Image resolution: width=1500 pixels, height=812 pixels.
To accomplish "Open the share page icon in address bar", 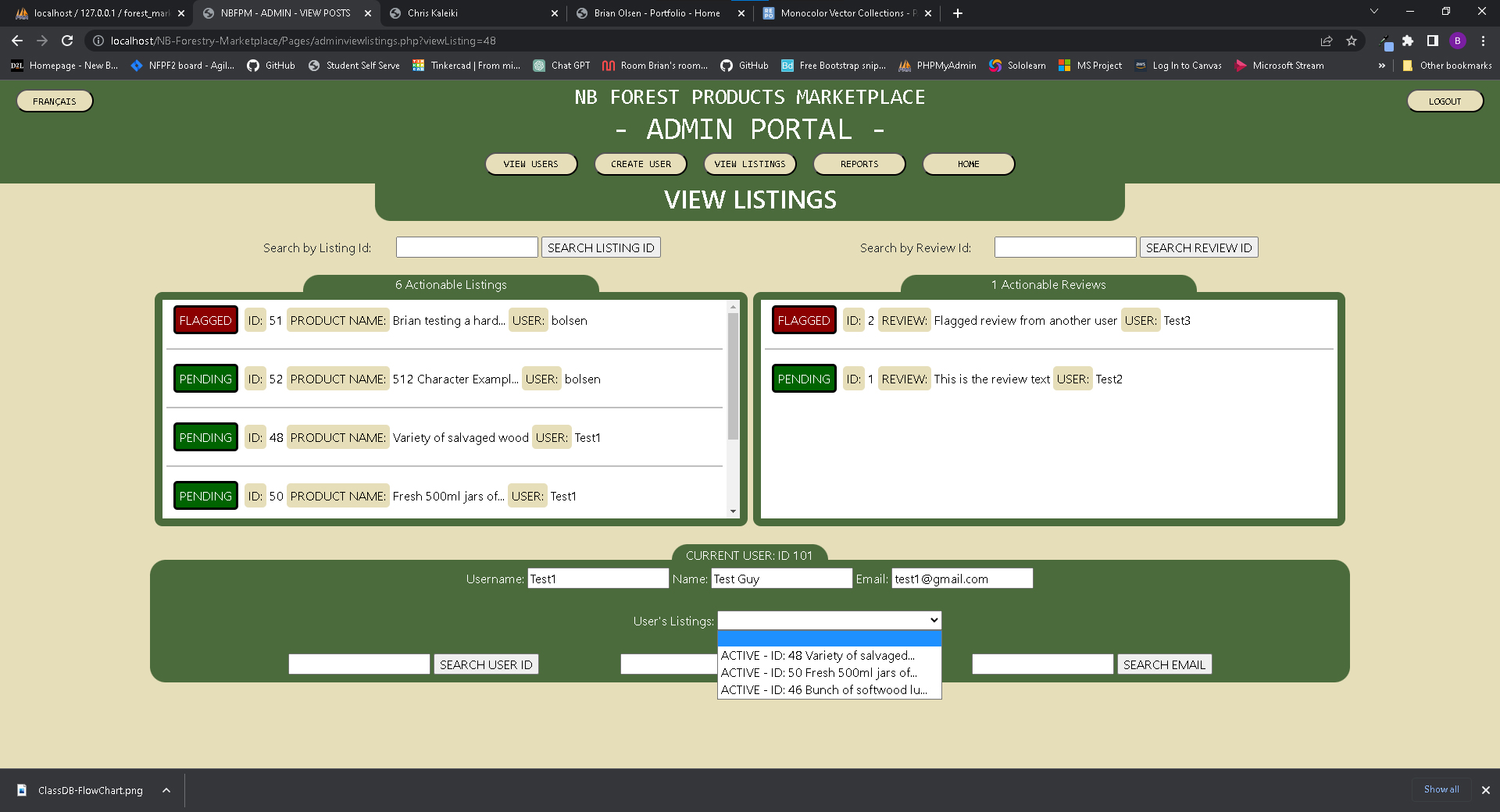I will coord(1327,41).
